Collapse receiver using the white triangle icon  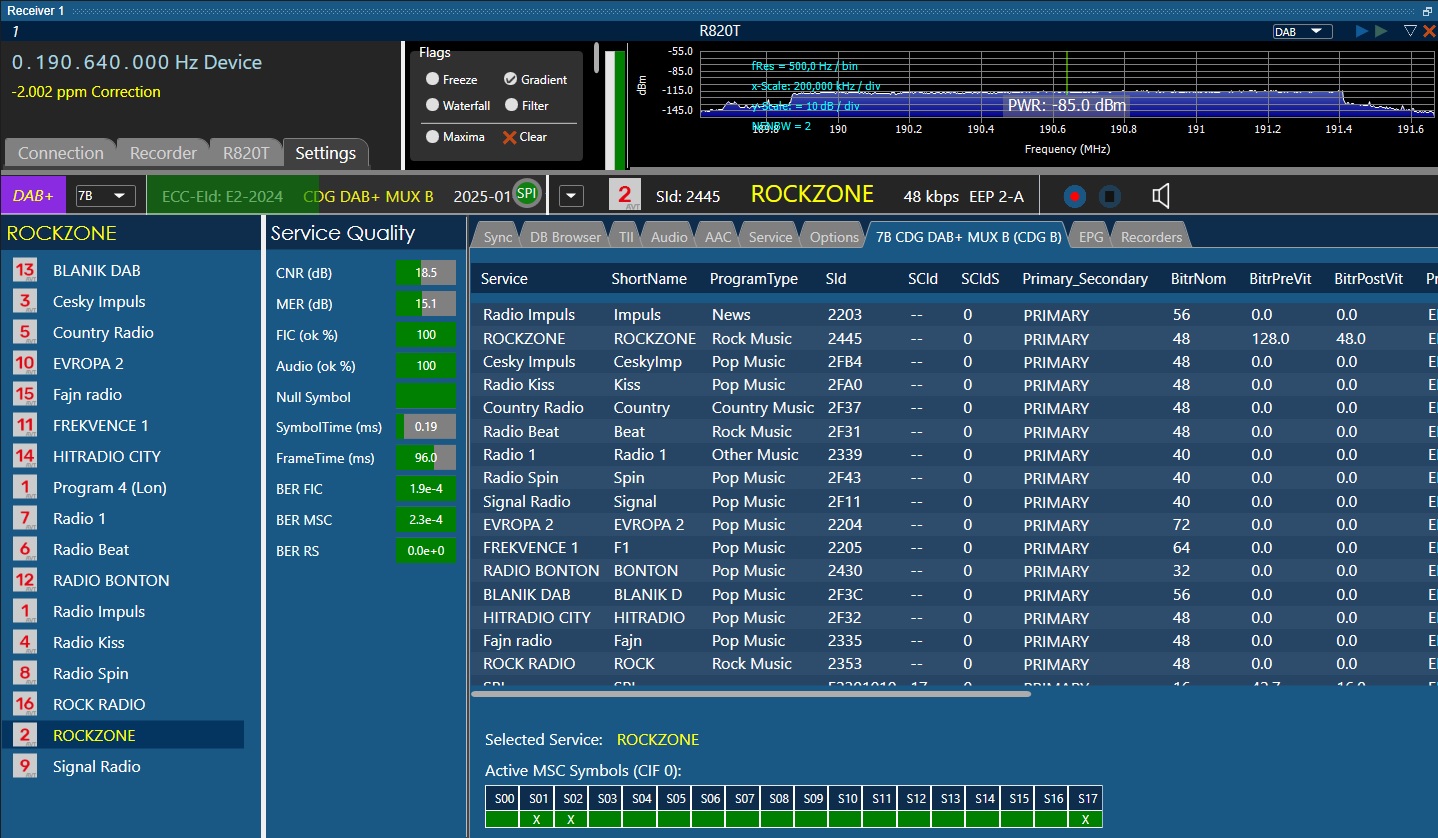pyautogui.click(x=1410, y=31)
